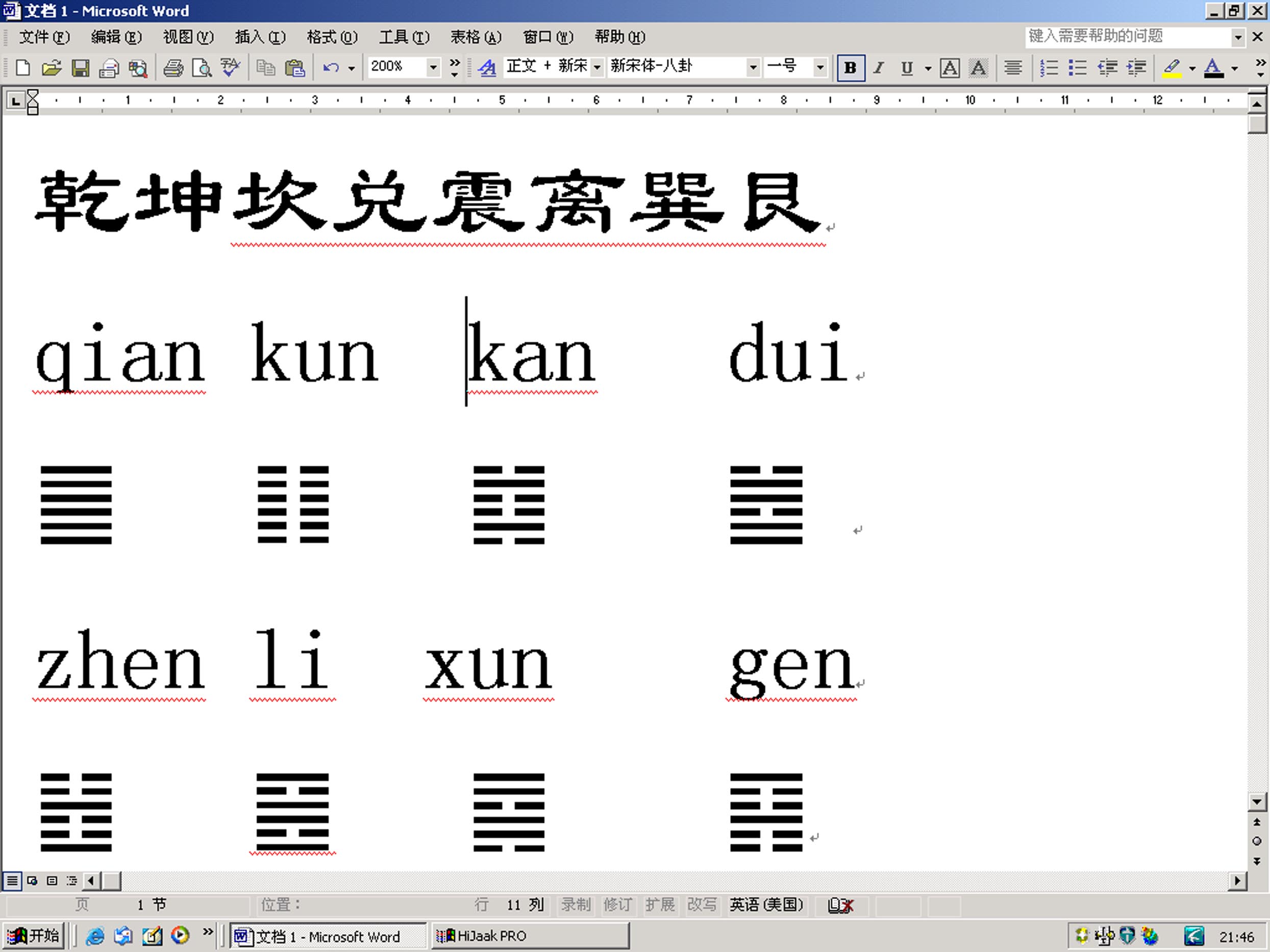
Task: Open the style dropdown 正文 + 新宋
Action: click(x=597, y=68)
